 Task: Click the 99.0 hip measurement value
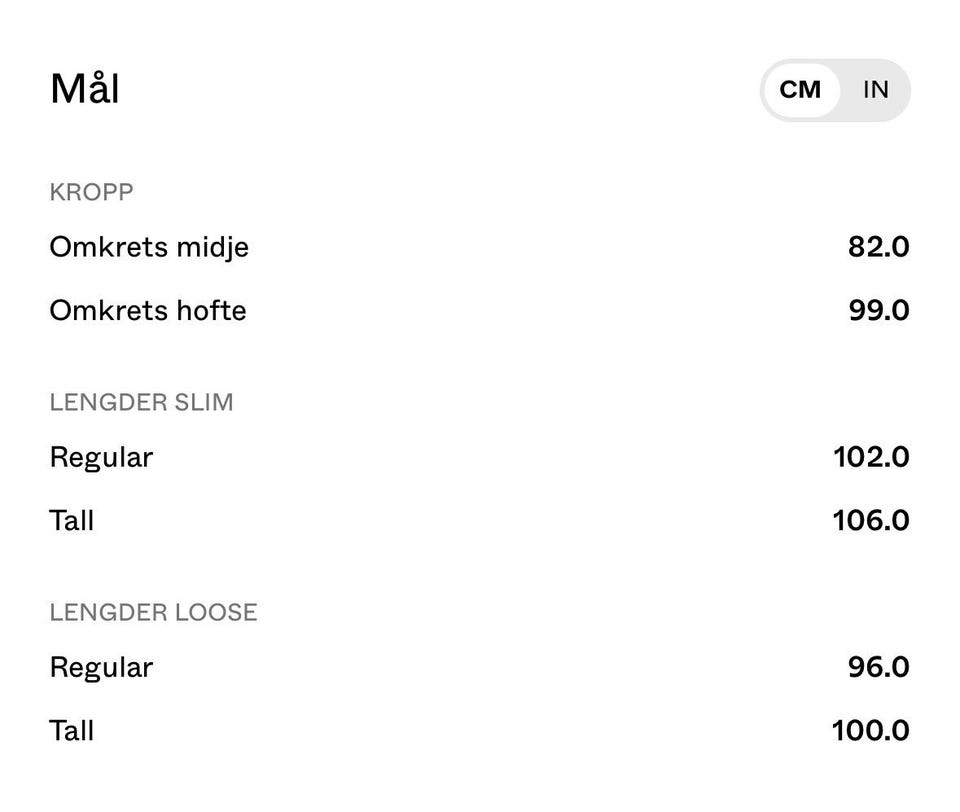pyautogui.click(x=878, y=310)
